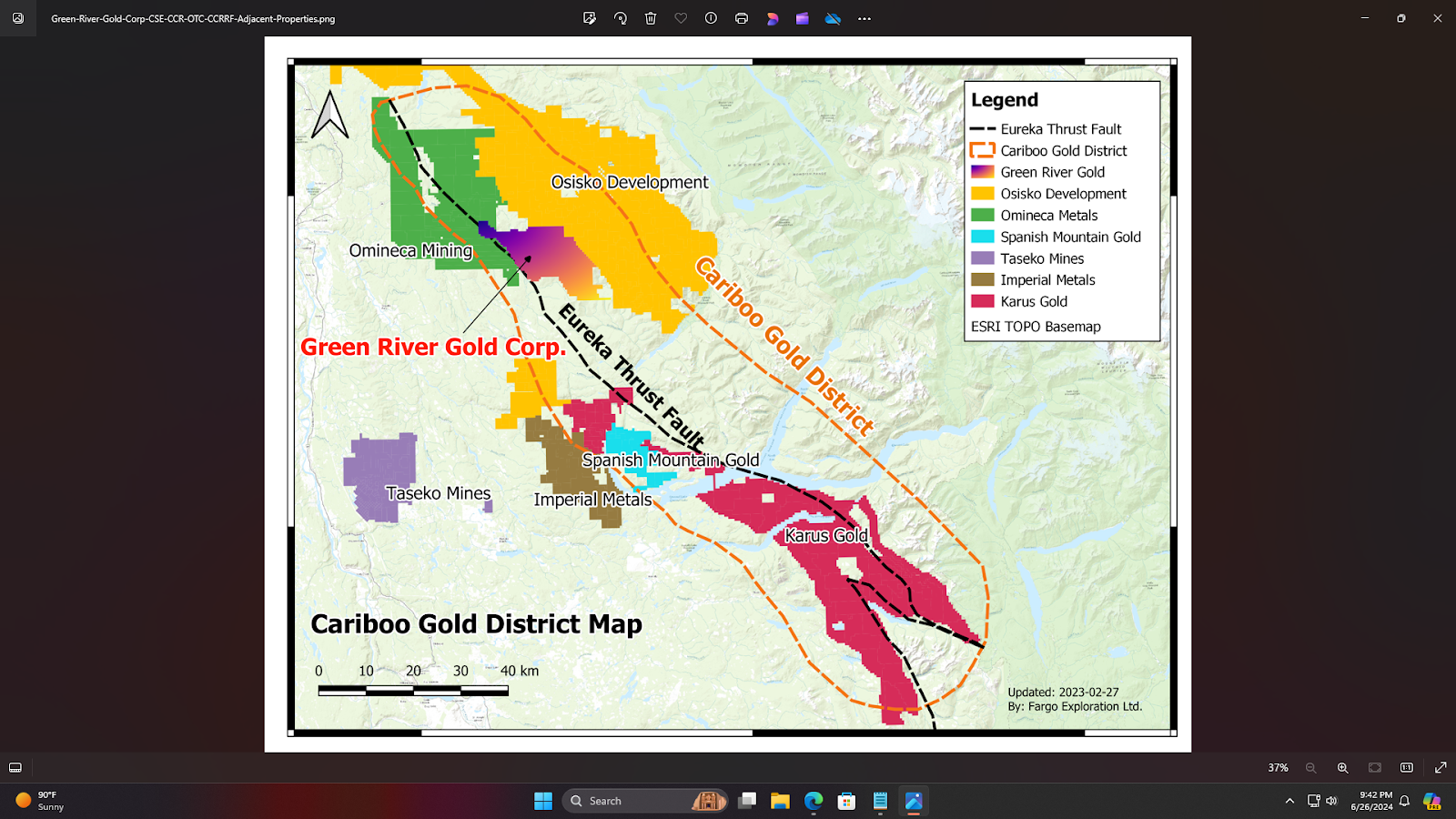This screenshot has height=819, width=1456.
Task: Open the image in Clipchamp
Action: (803, 18)
